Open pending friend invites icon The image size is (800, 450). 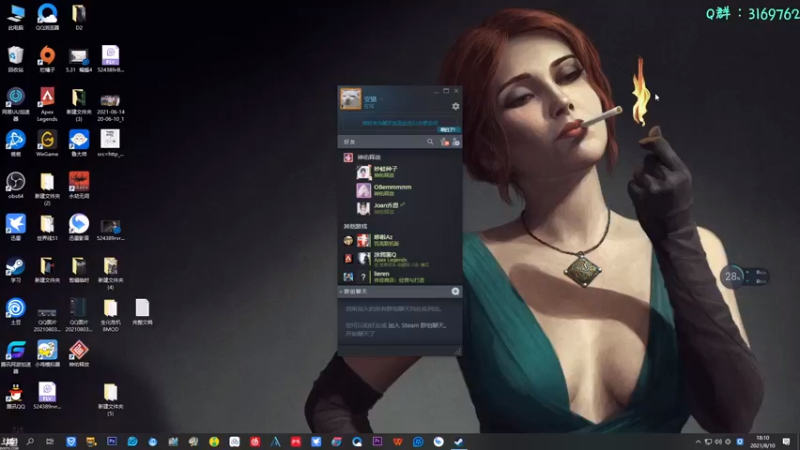[444, 142]
